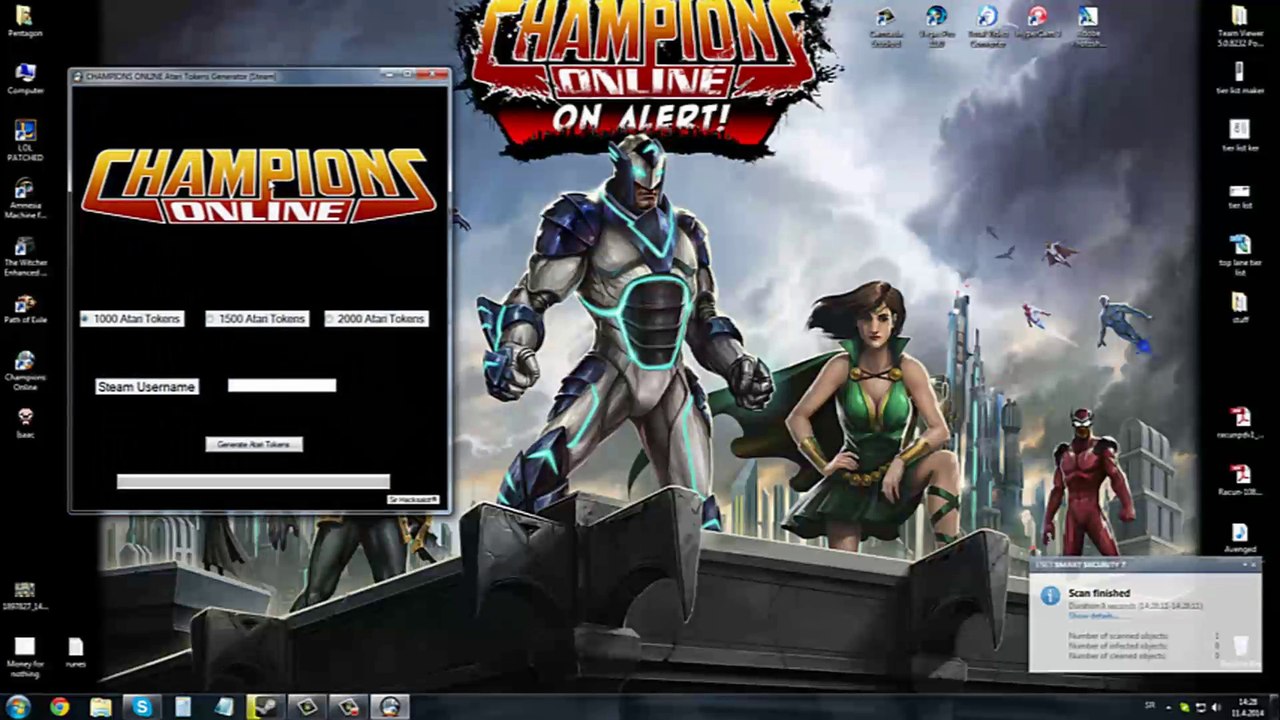Click the volume icon in system tray
The image size is (1280, 720).
(x=1216, y=707)
